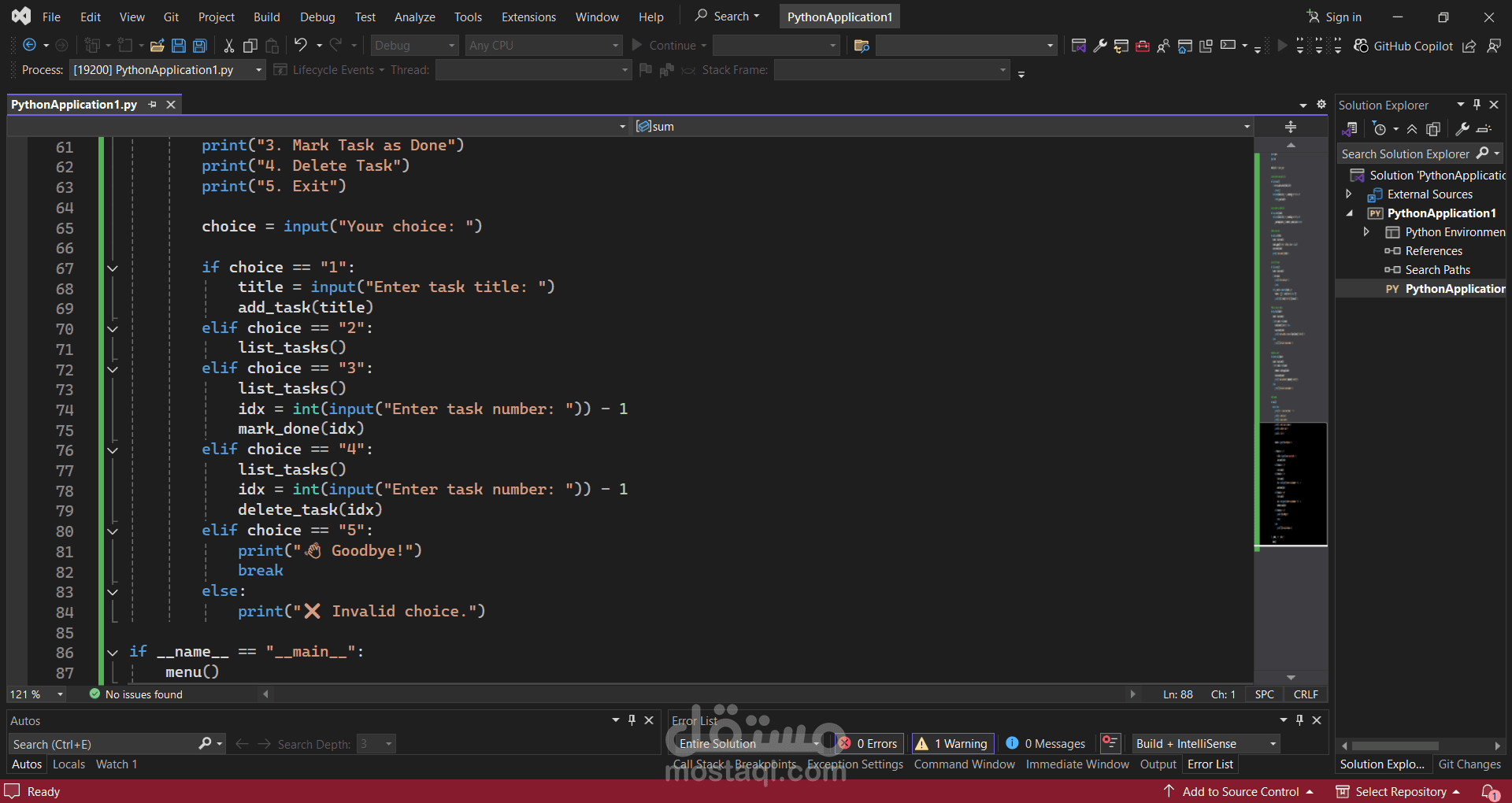
Task: Expand the External Sources tree node
Action: coord(1349,194)
